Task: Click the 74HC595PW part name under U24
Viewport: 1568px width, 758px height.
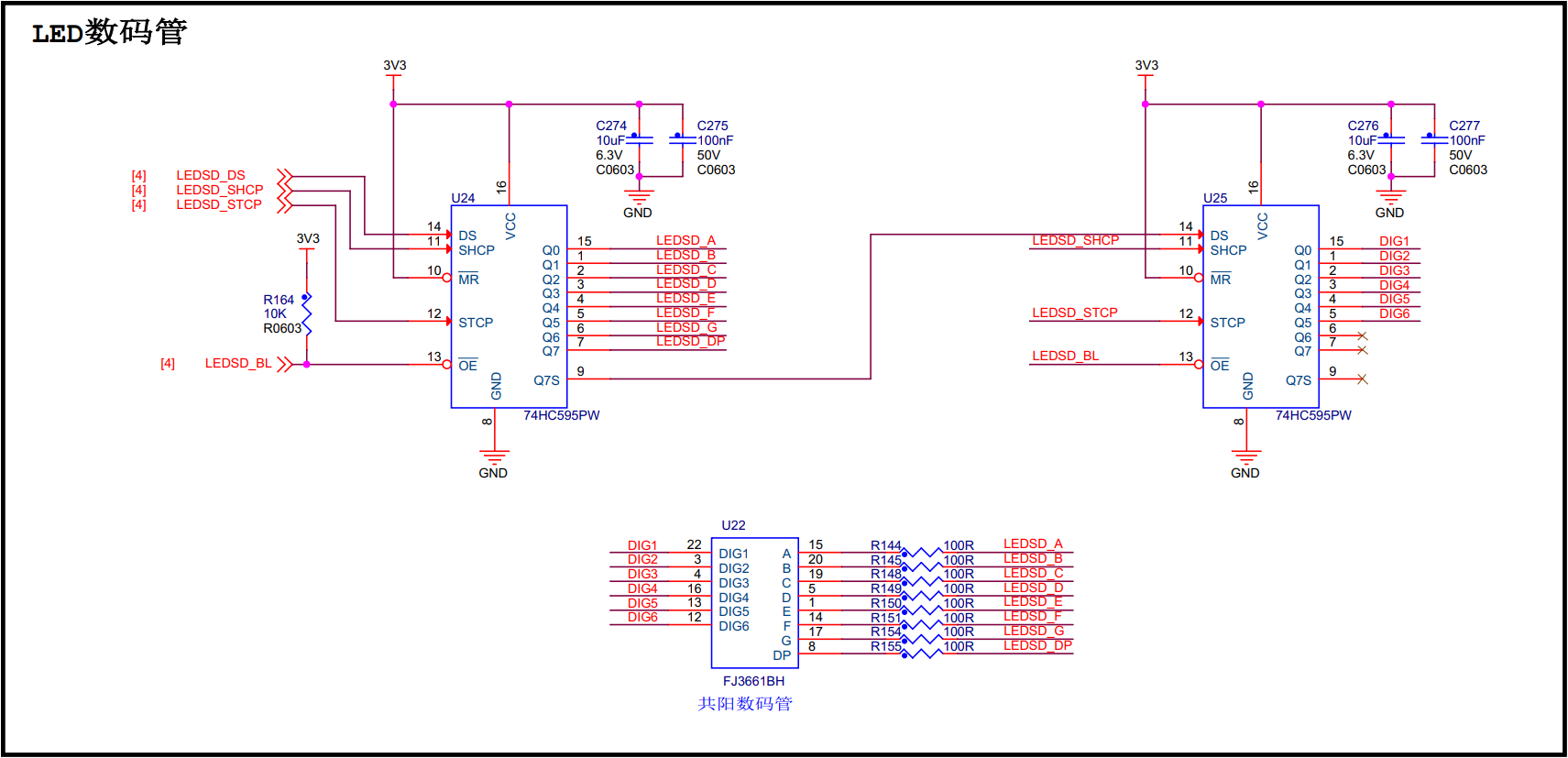Action: pyautogui.click(x=562, y=415)
